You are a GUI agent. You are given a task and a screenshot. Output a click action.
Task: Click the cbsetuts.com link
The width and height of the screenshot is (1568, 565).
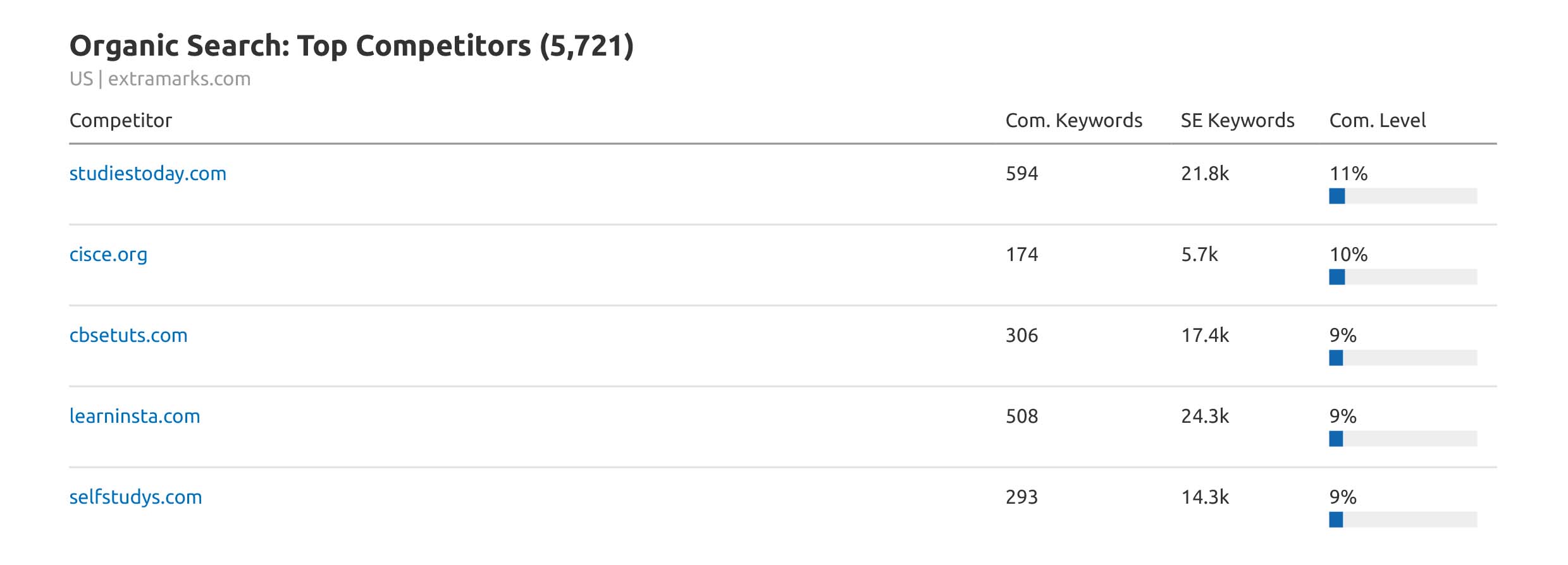click(128, 336)
